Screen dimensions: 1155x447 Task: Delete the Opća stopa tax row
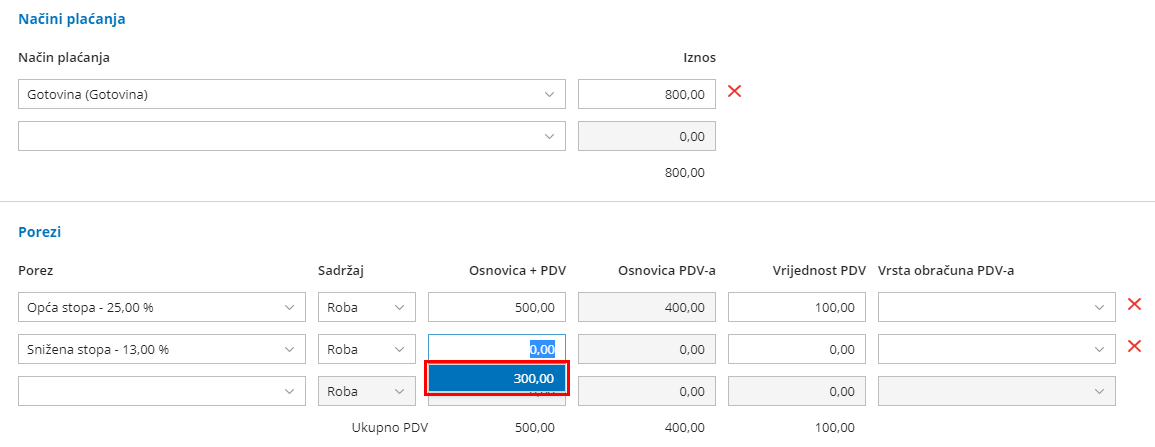1134,305
